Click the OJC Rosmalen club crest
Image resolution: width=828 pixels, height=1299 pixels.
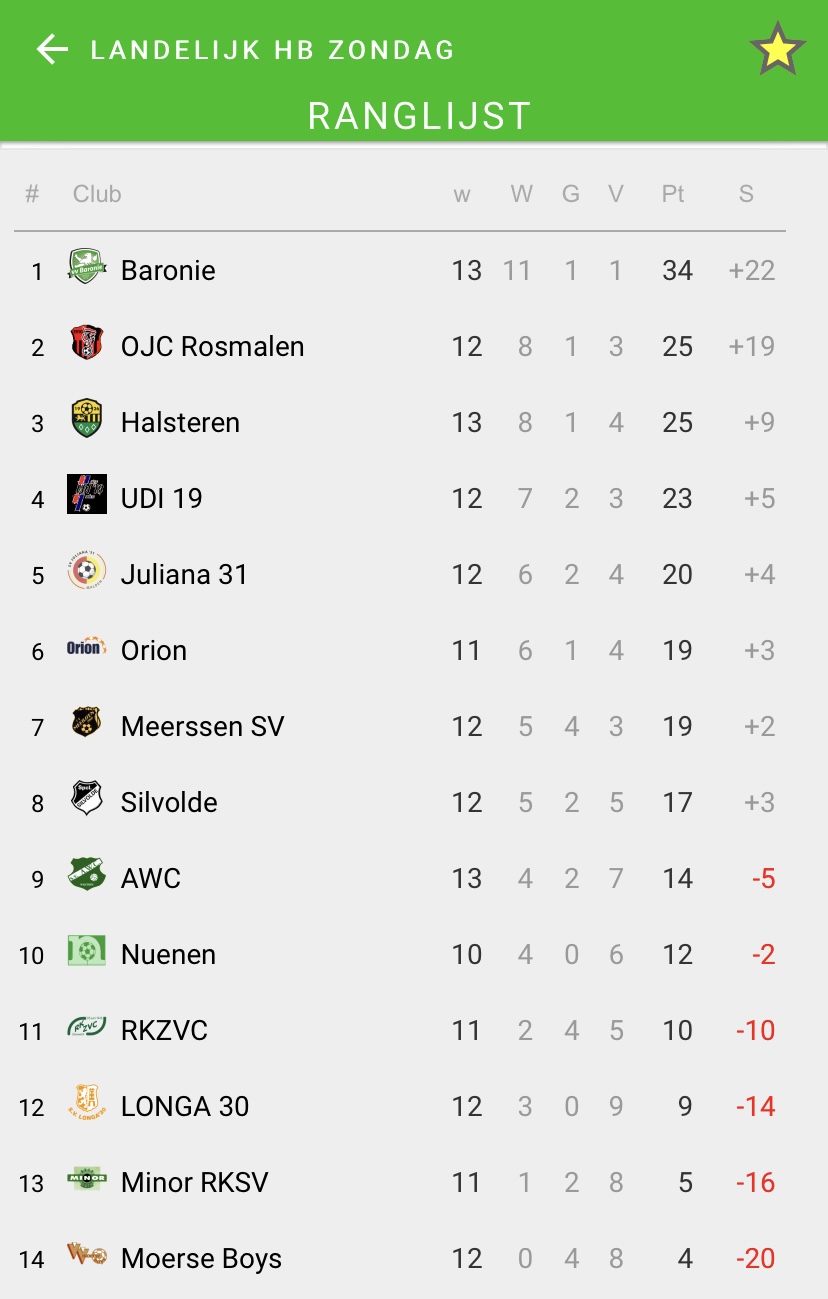point(87,343)
